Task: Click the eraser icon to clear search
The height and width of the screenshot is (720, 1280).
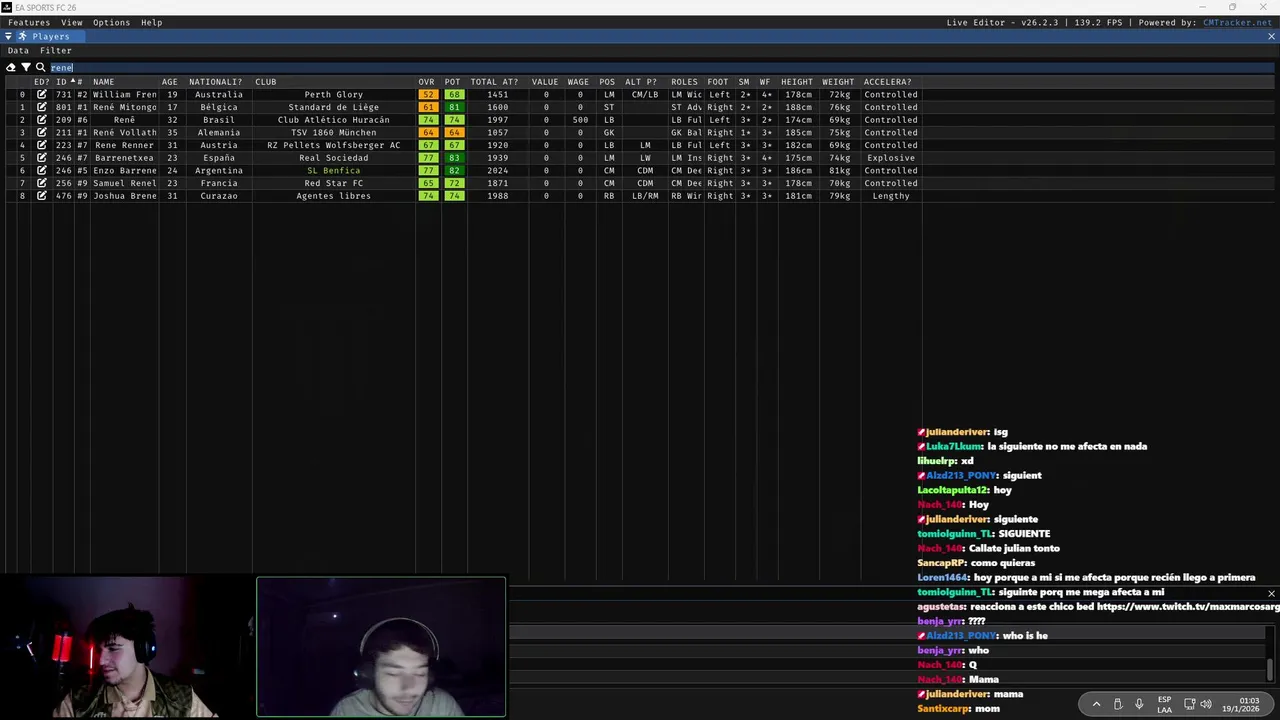Action: point(11,67)
